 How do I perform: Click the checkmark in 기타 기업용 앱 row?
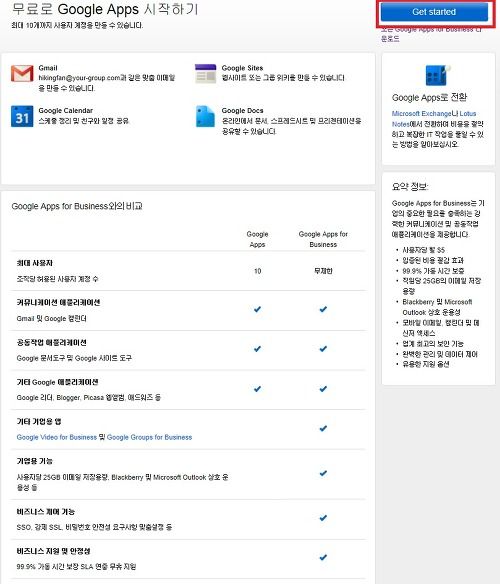point(323,428)
